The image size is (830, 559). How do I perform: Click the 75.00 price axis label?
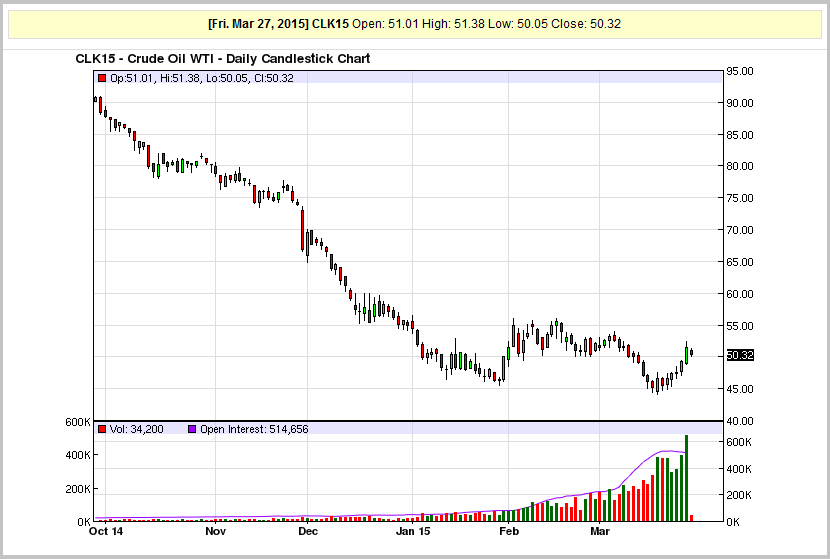[x=739, y=198]
